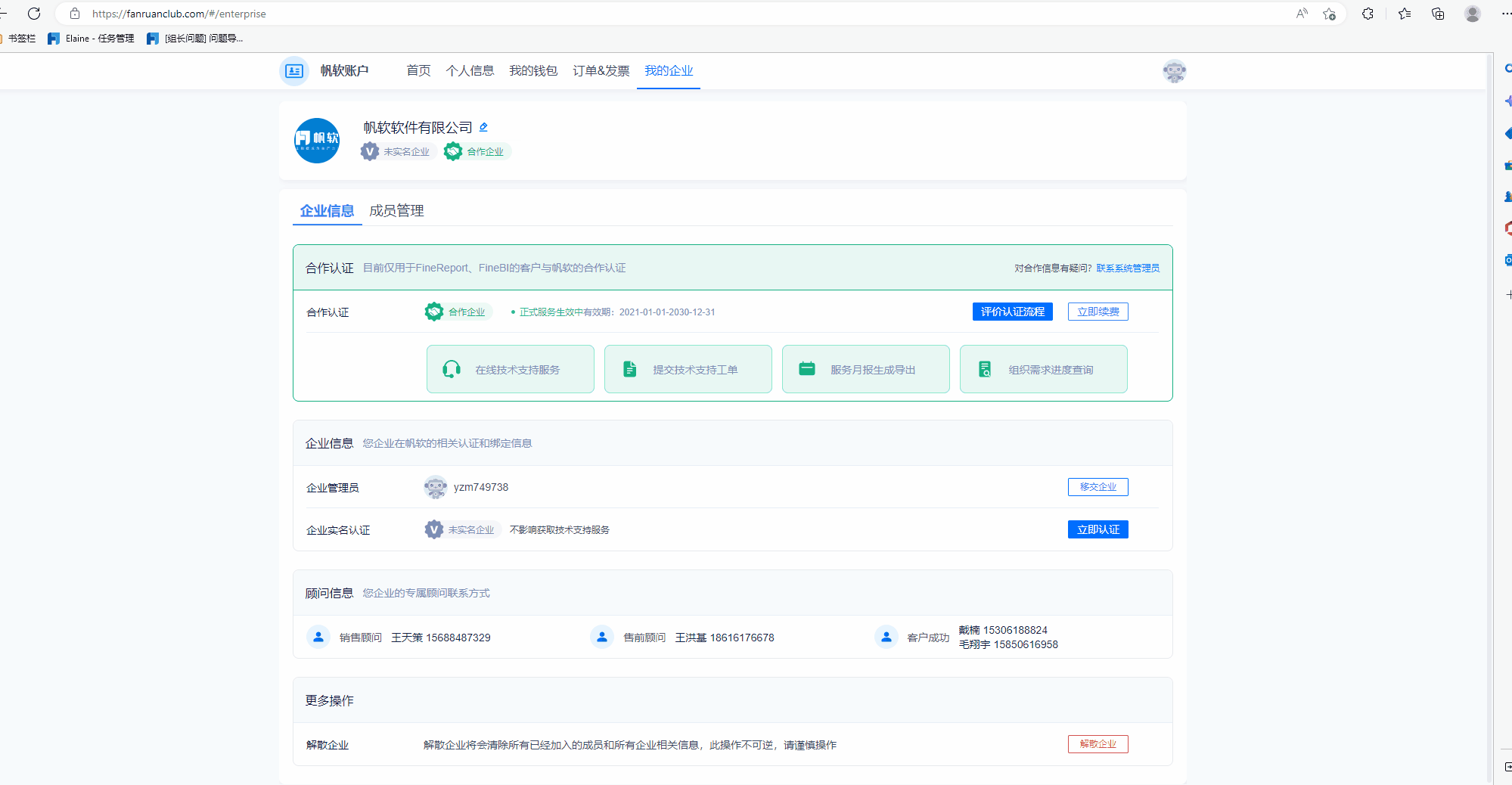This screenshot has width=1512, height=785.
Task: Open the browser collections icon
Action: coord(1438,14)
